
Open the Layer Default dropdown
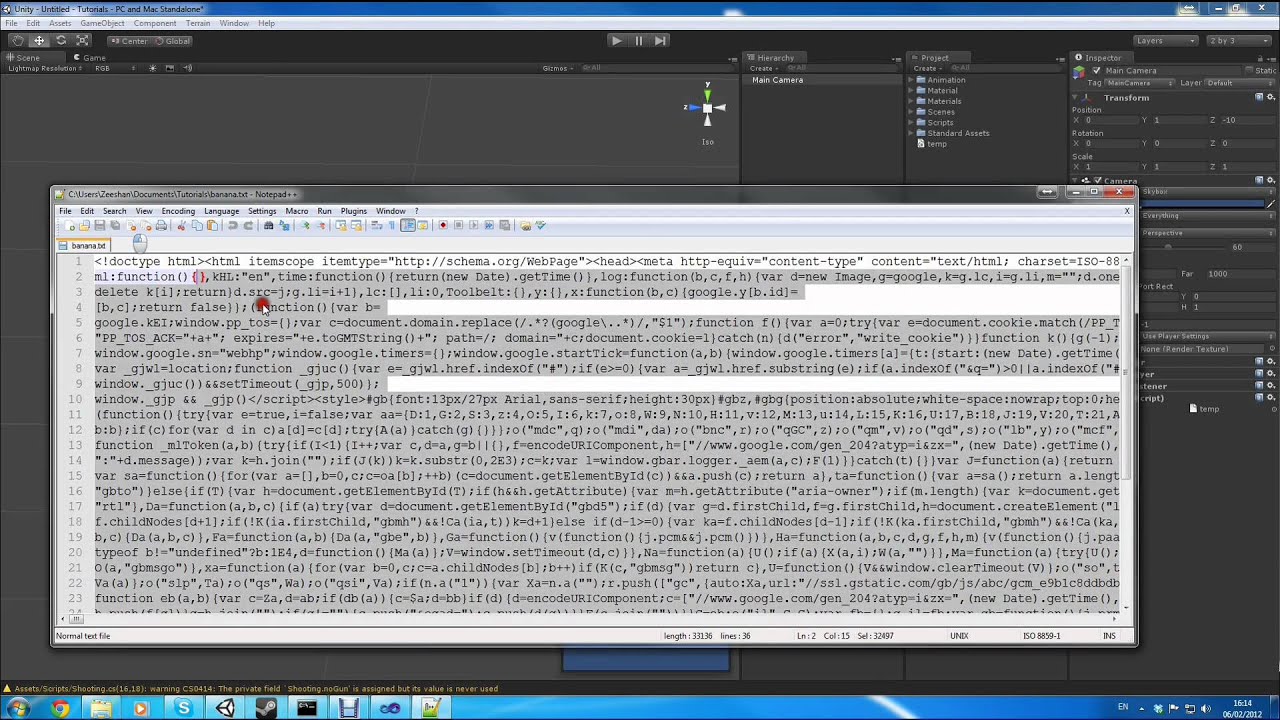tap(1238, 83)
